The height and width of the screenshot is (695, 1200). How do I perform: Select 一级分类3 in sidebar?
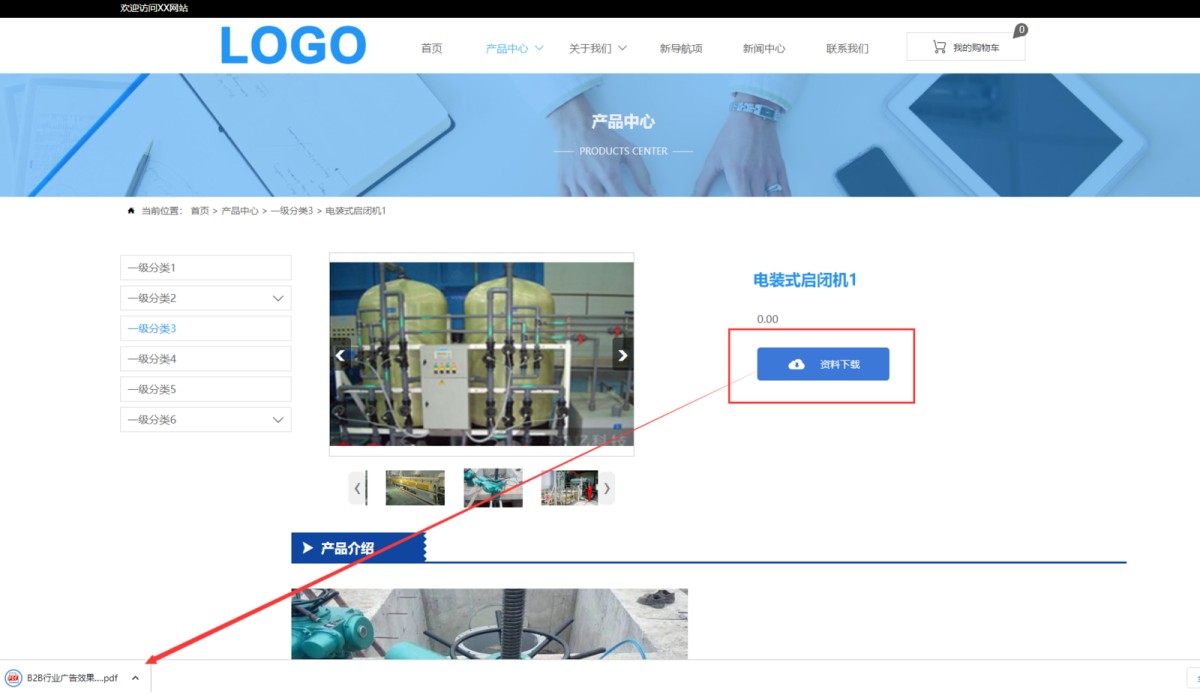coord(206,328)
